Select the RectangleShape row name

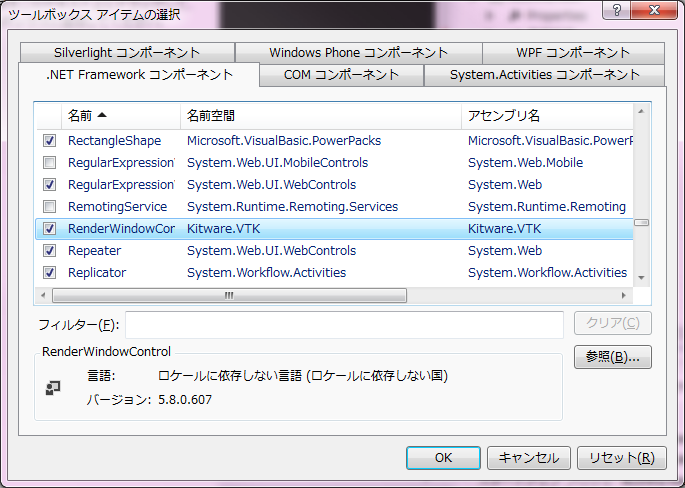coord(114,141)
